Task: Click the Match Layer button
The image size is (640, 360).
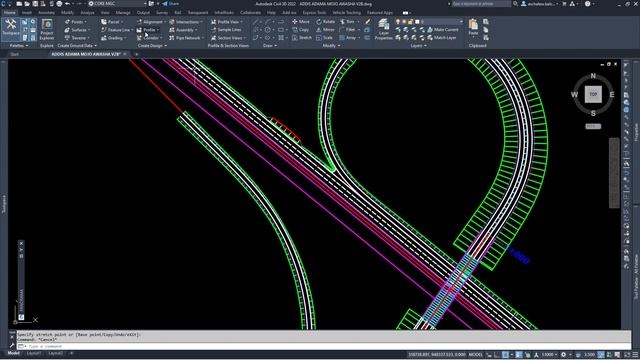Action: (442, 38)
